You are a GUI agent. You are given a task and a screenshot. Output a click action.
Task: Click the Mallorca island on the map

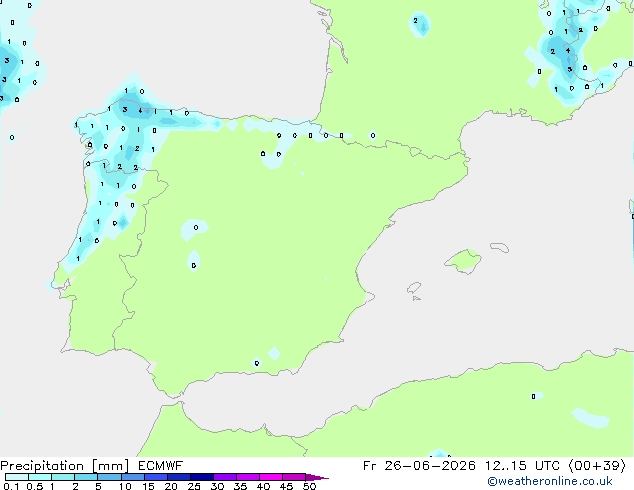click(464, 261)
